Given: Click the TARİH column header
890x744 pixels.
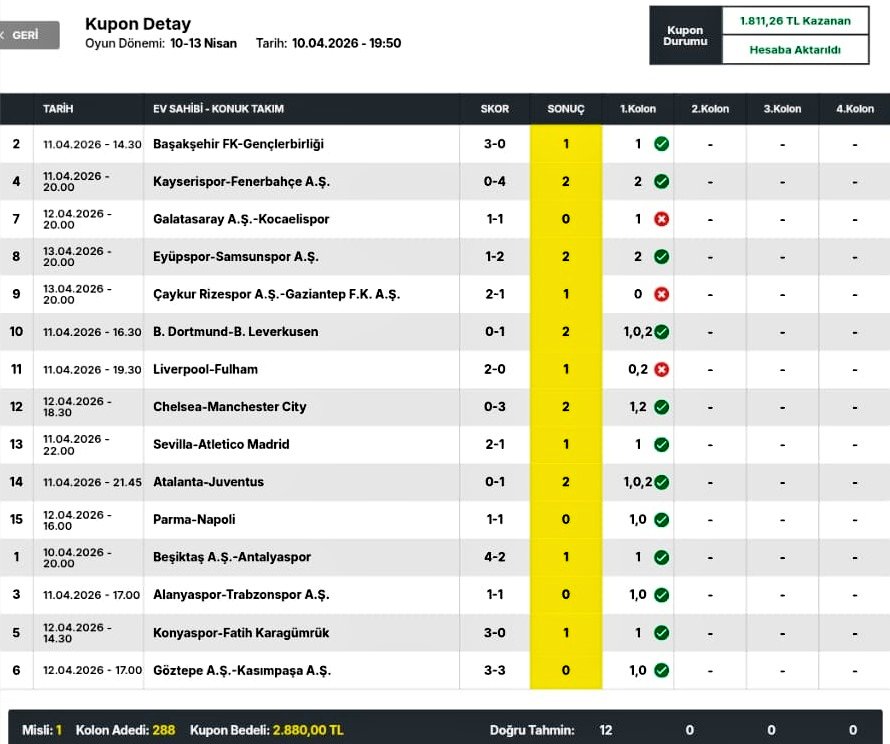Looking at the screenshot, I should (x=58, y=109).
